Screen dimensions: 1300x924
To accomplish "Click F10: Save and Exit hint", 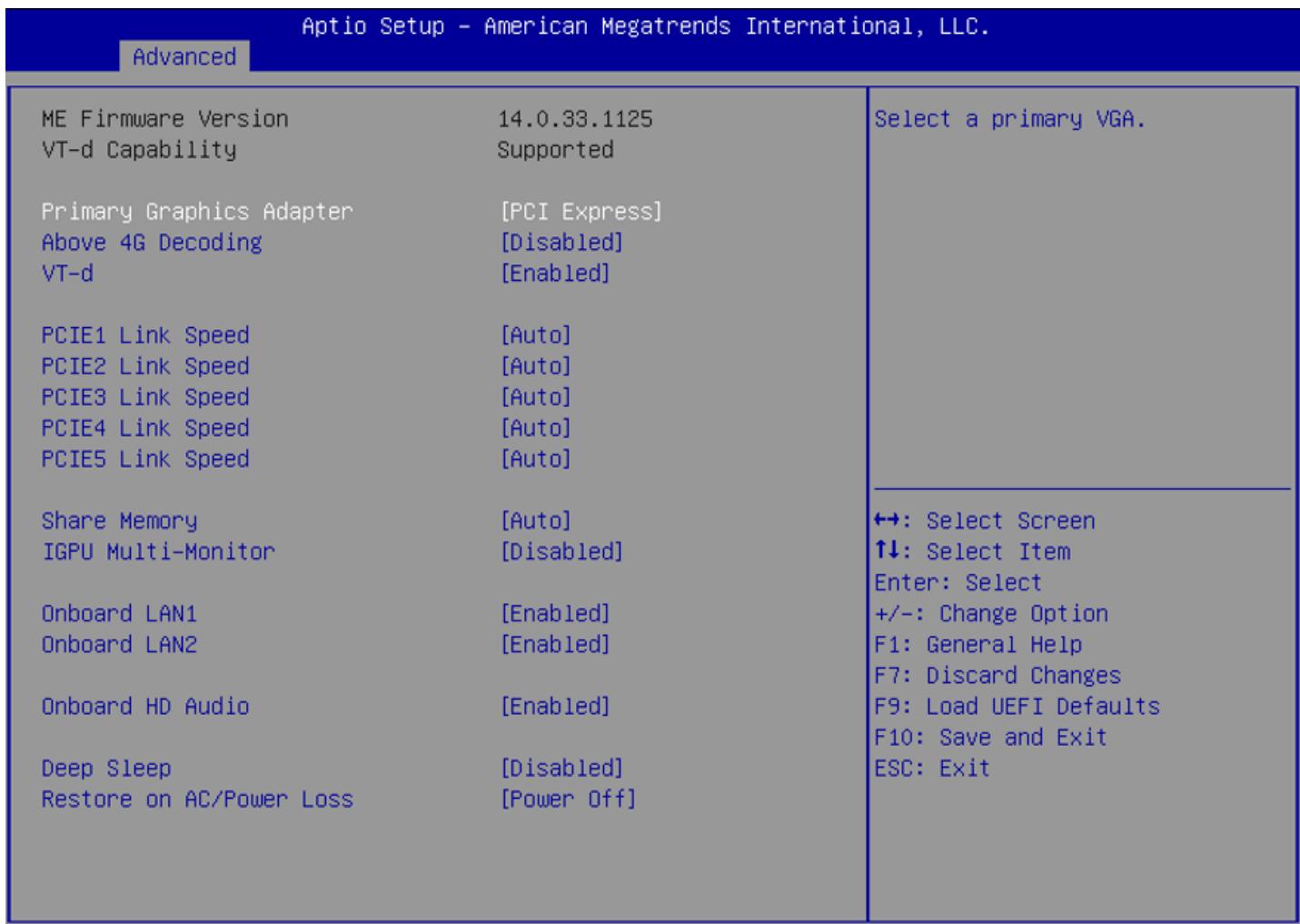I will [991, 737].
